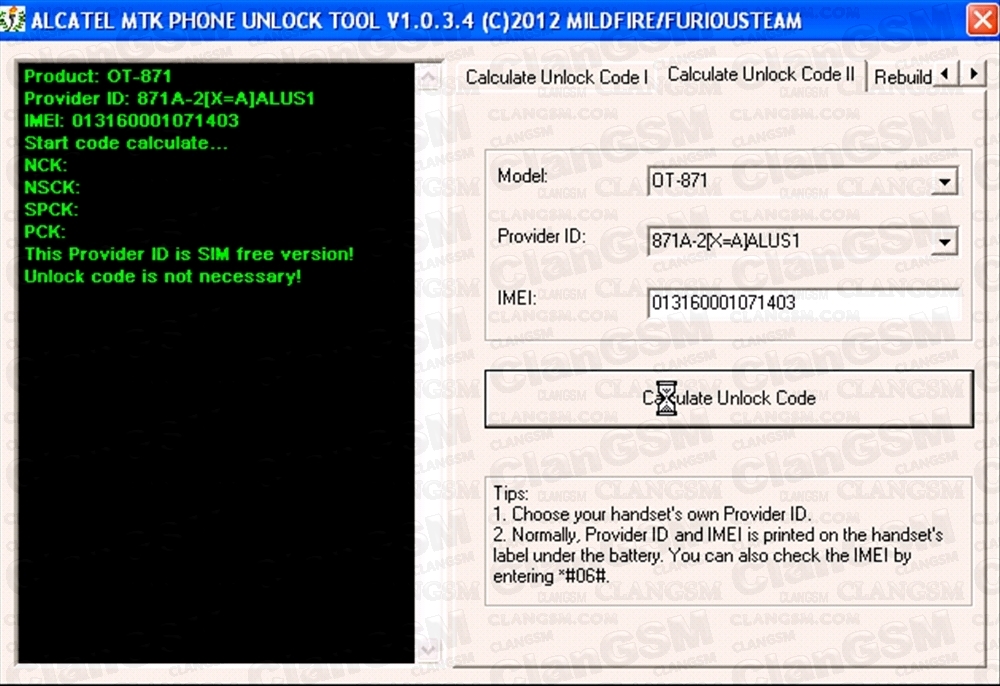Click the 'Start code calculate...' log line
The height and width of the screenshot is (686, 1000).
(x=126, y=143)
